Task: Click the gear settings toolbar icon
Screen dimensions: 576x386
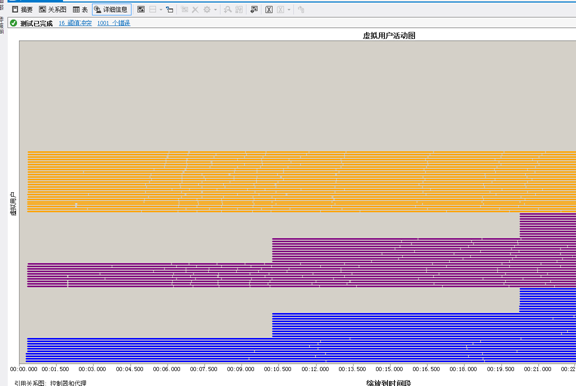Action: click(207, 10)
